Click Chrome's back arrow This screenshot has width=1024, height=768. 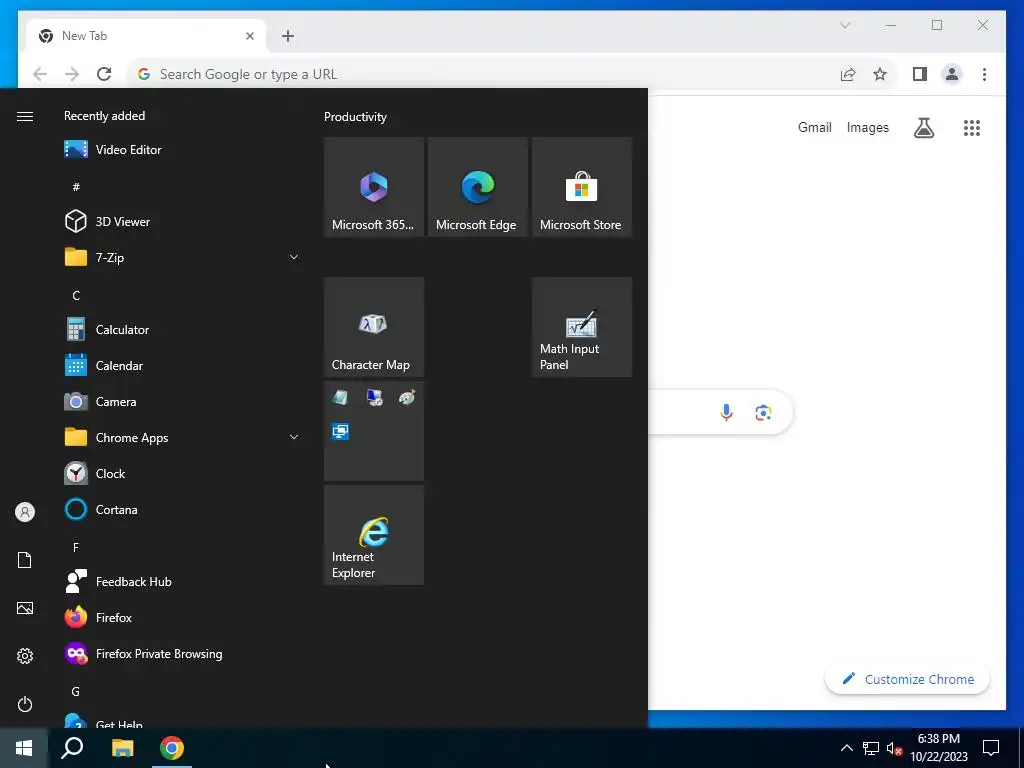pos(40,74)
